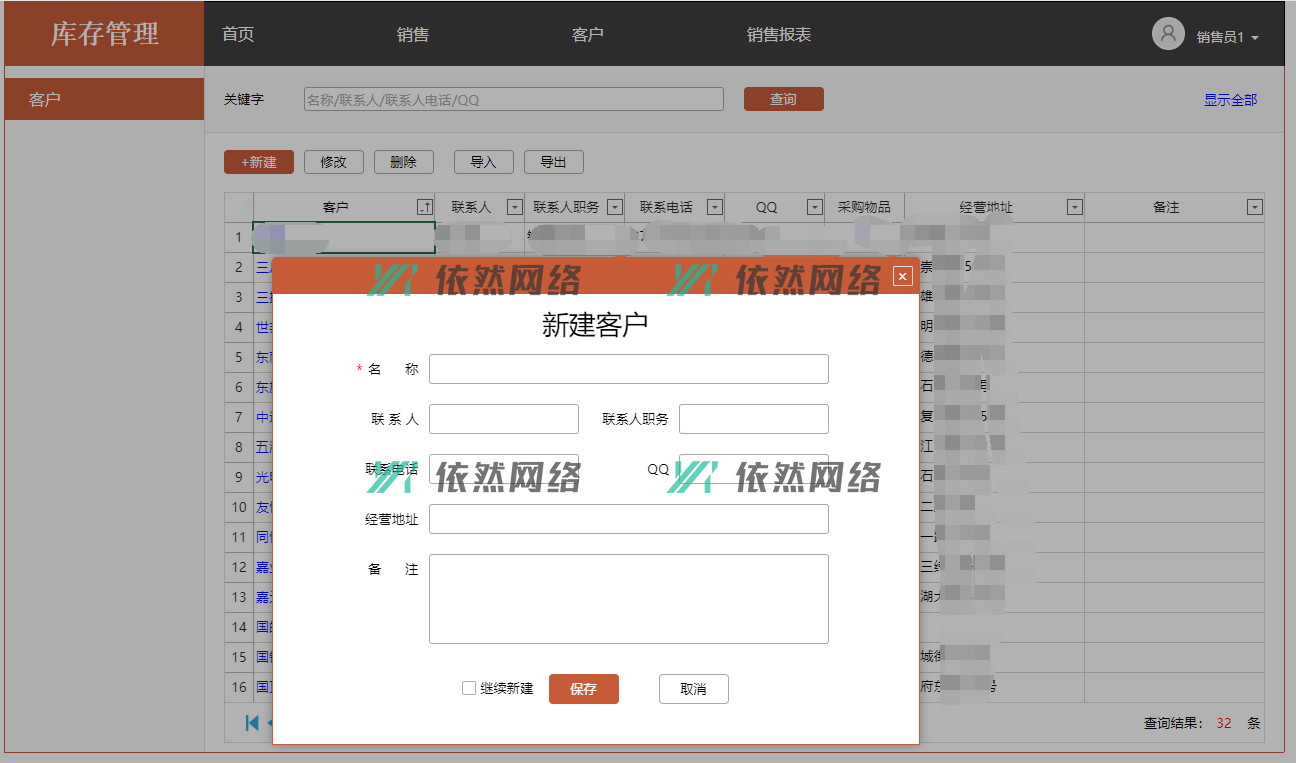Sort using the 客户 column sort icon
1296x763 pixels.
tap(424, 207)
